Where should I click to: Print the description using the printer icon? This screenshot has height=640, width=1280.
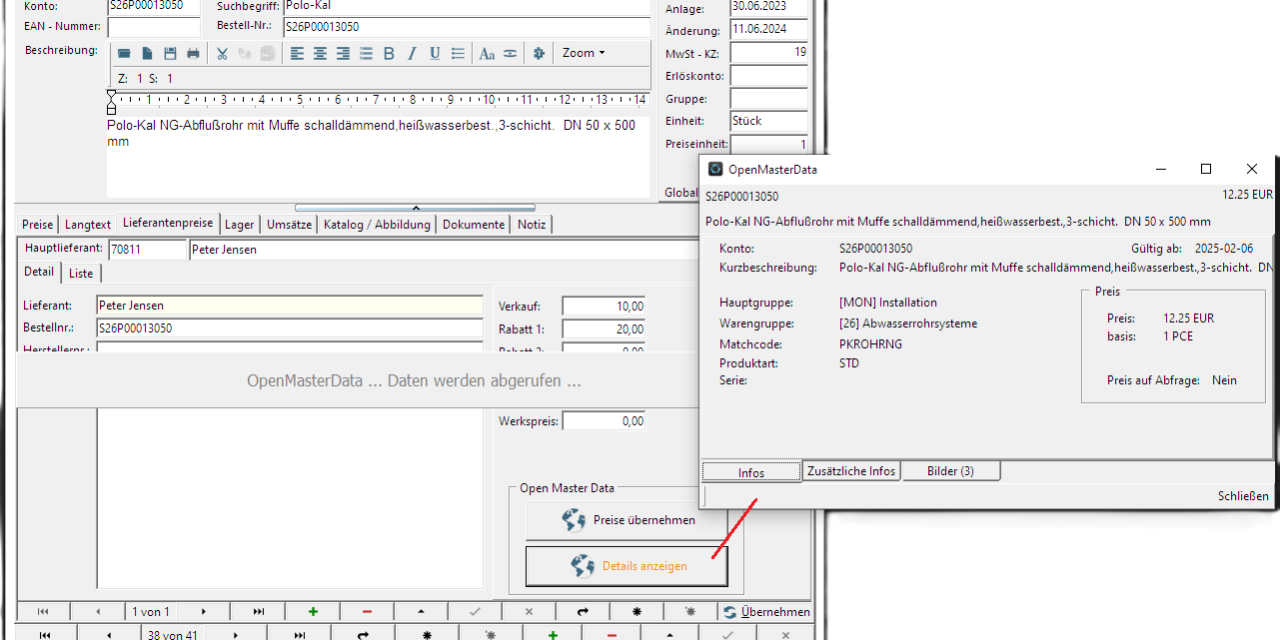193,54
